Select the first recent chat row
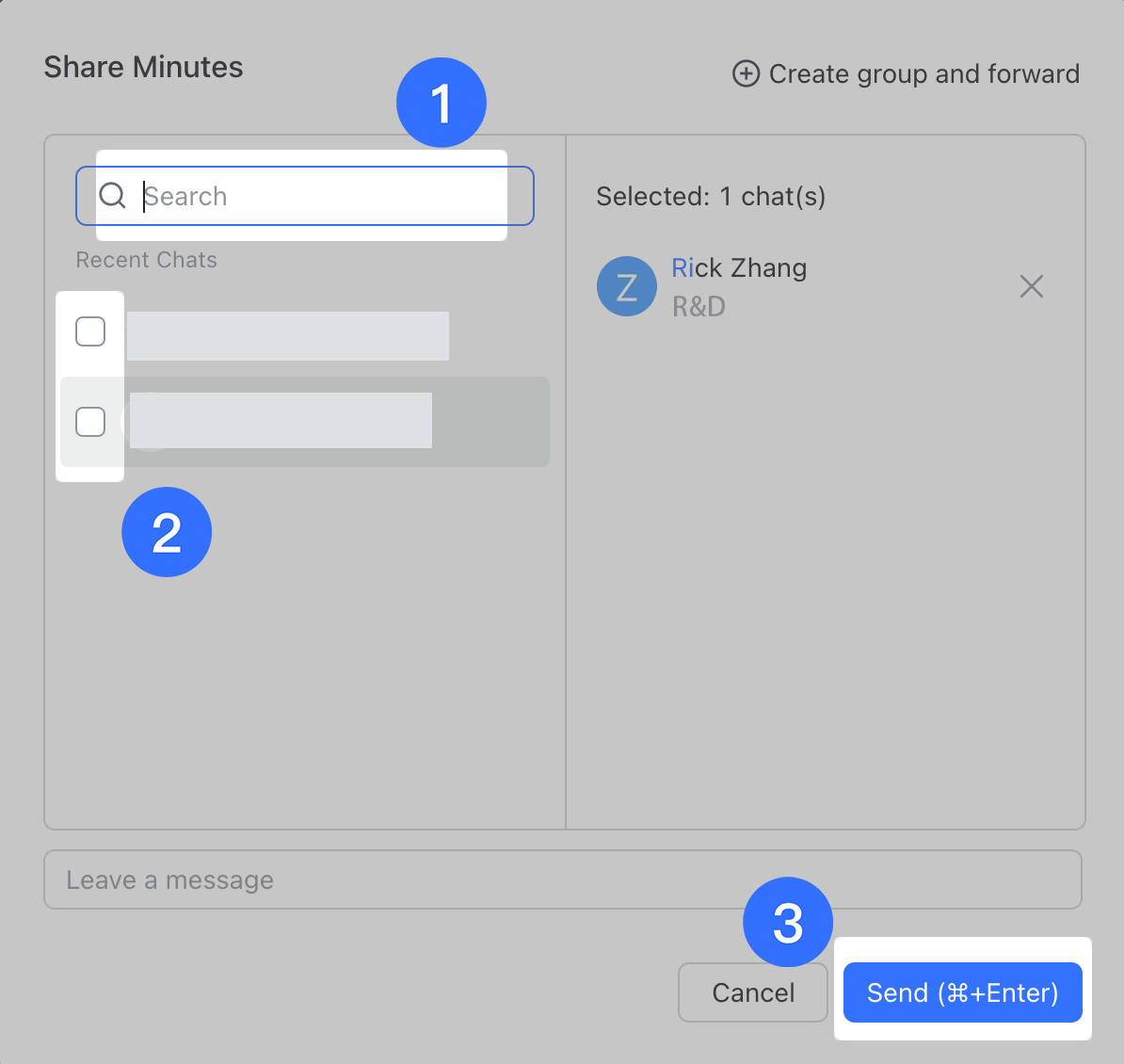 tap(287, 336)
